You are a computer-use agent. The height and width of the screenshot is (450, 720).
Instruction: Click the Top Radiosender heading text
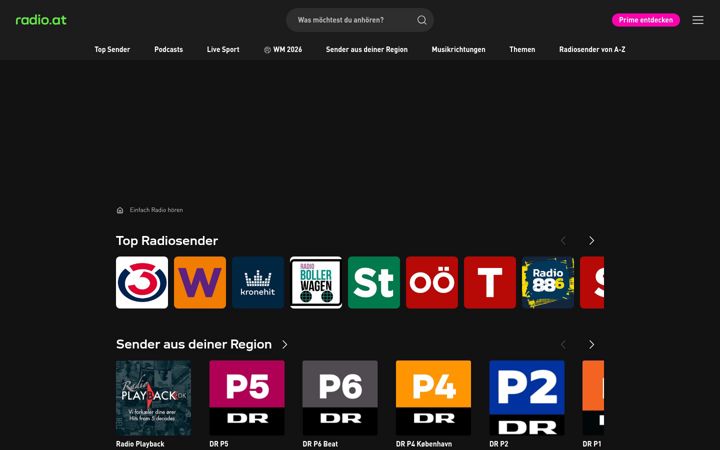click(x=167, y=241)
